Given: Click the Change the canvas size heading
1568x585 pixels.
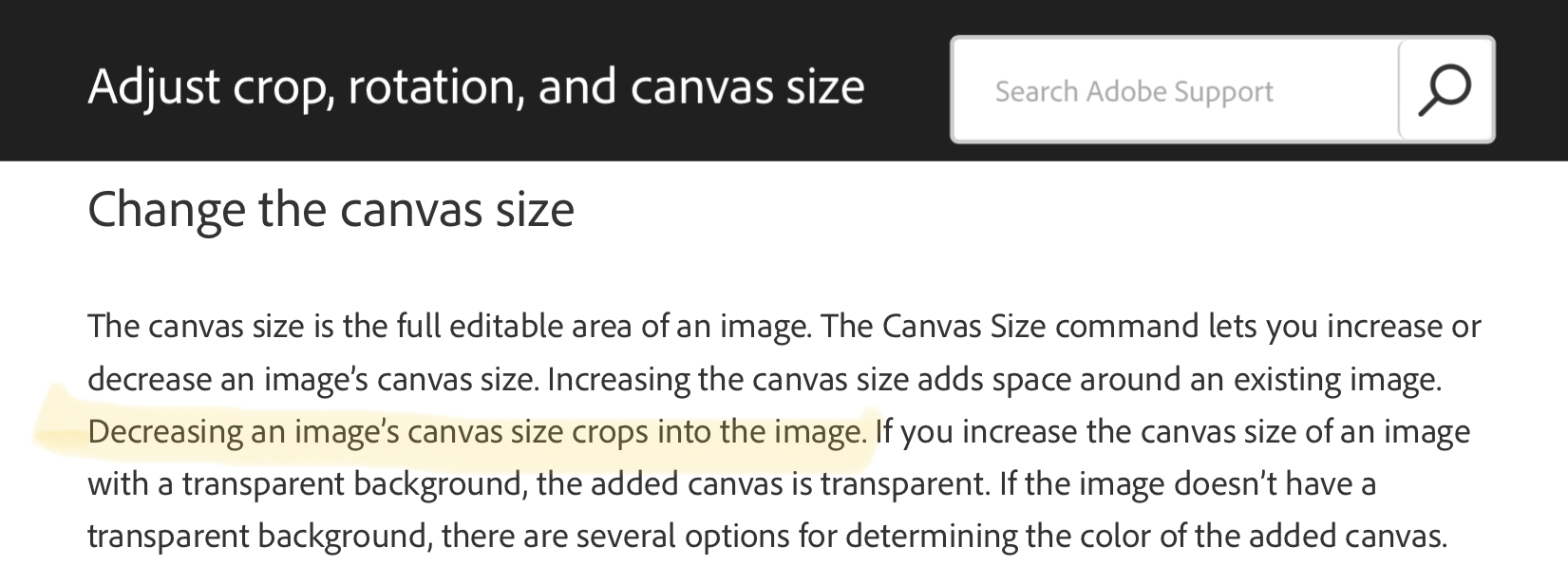Looking at the screenshot, I should click(332, 211).
